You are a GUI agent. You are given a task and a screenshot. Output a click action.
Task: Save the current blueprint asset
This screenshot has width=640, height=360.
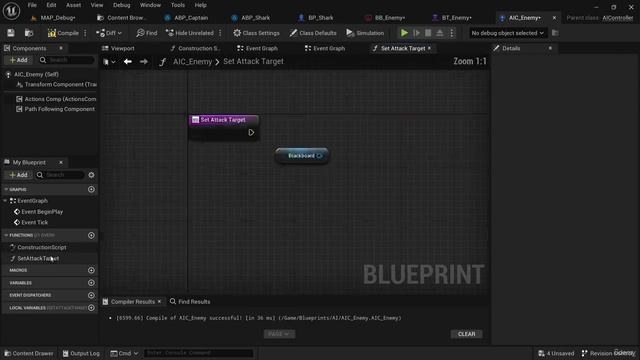click(x=11, y=33)
